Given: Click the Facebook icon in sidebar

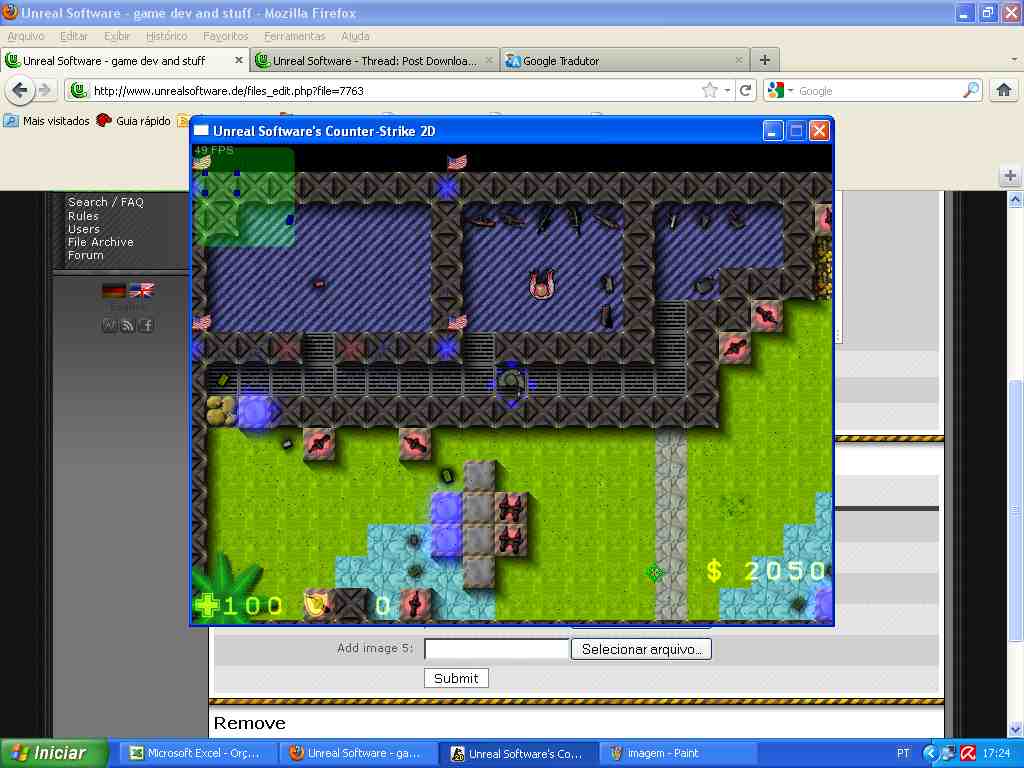Looking at the screenshot, I should click(146, 325).
